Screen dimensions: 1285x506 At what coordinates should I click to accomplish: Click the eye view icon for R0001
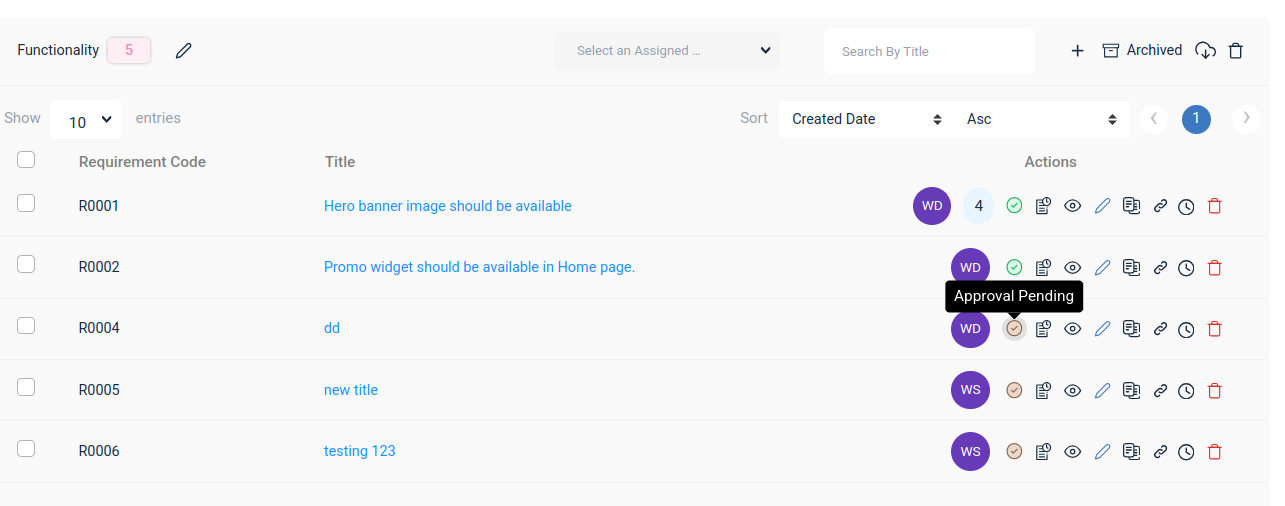1073,206
